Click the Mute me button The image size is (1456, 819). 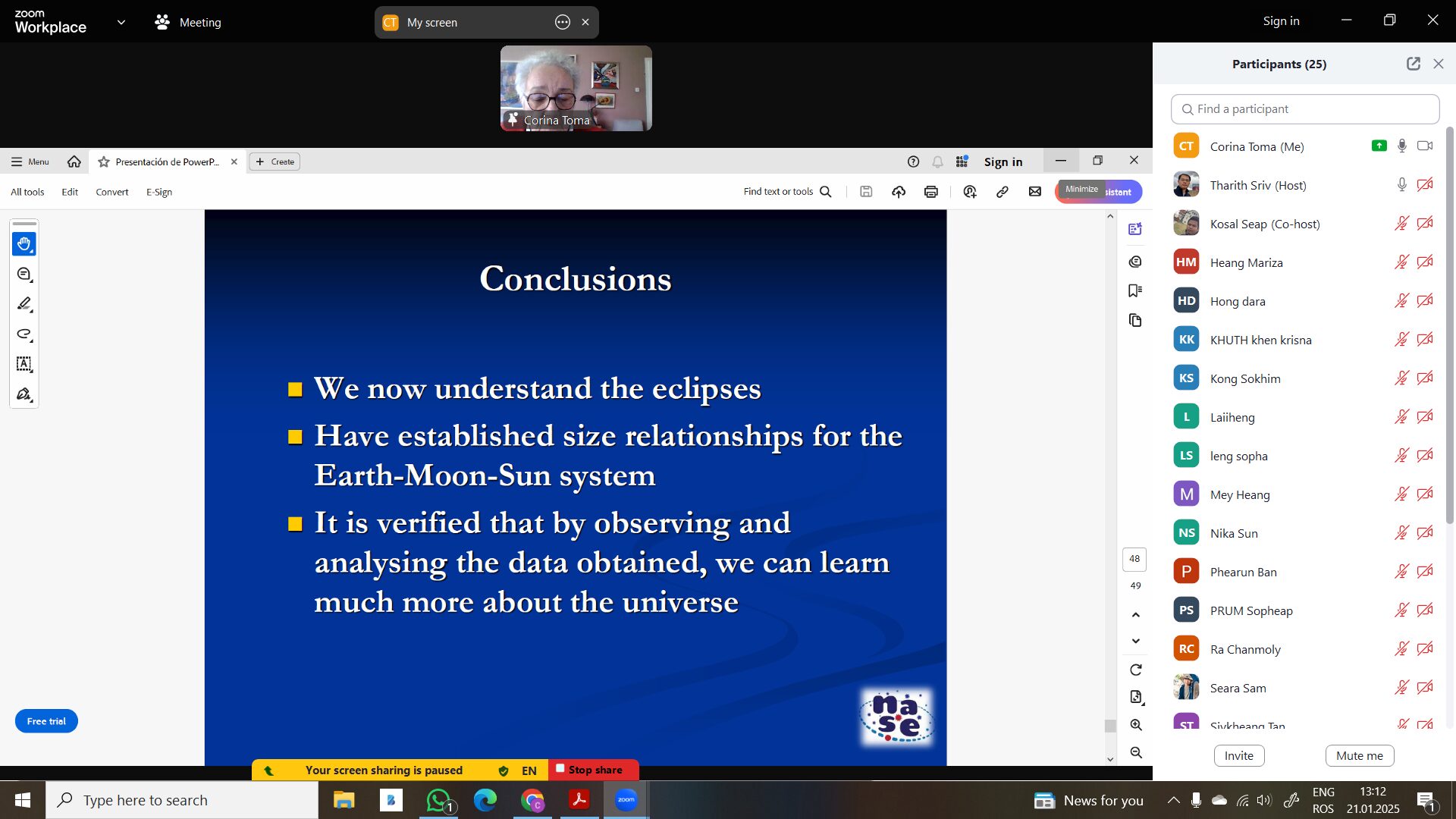point(1360,755)
